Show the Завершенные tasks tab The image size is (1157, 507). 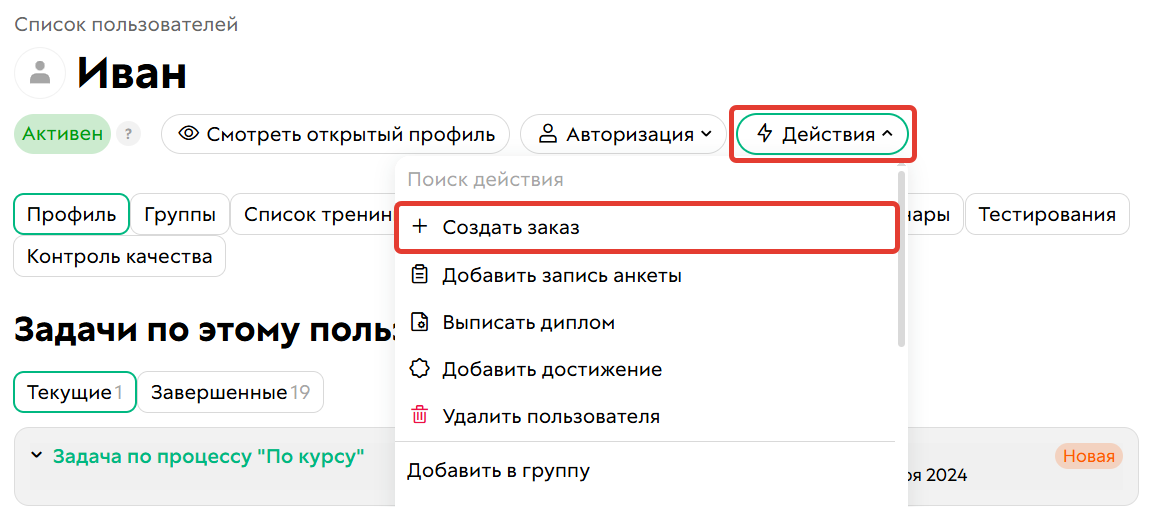click(230, 392)
